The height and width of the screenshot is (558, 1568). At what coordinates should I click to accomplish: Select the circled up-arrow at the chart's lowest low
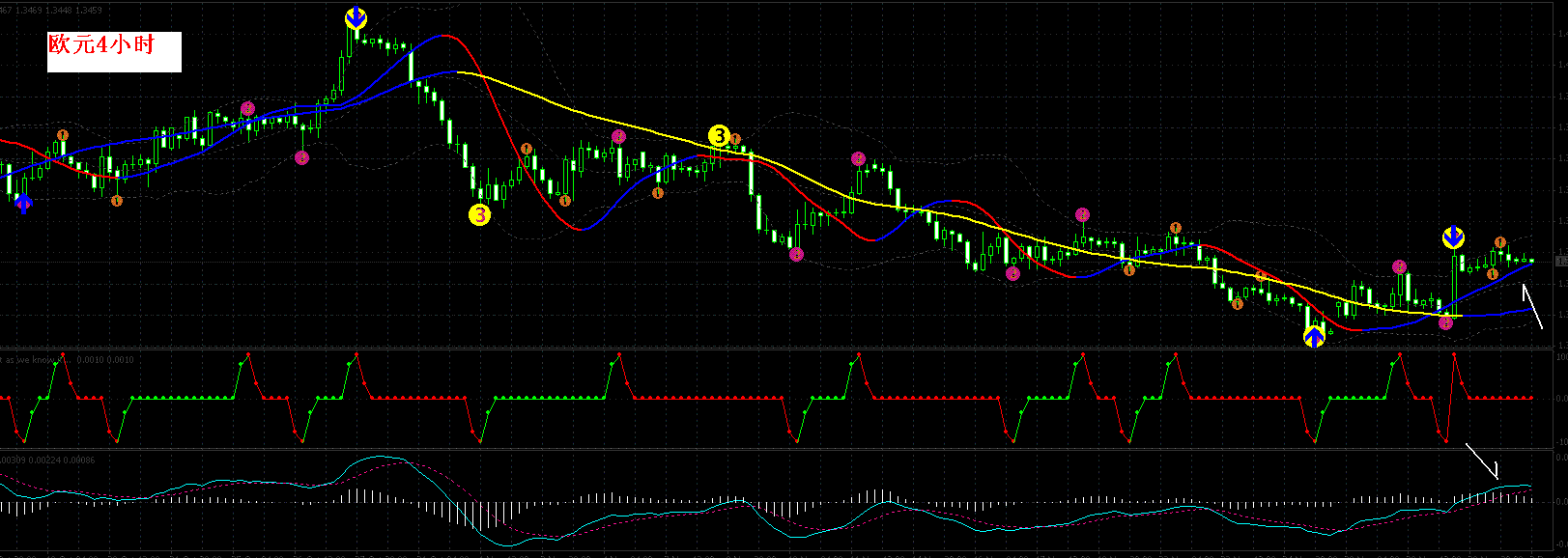pos(1314,337)
